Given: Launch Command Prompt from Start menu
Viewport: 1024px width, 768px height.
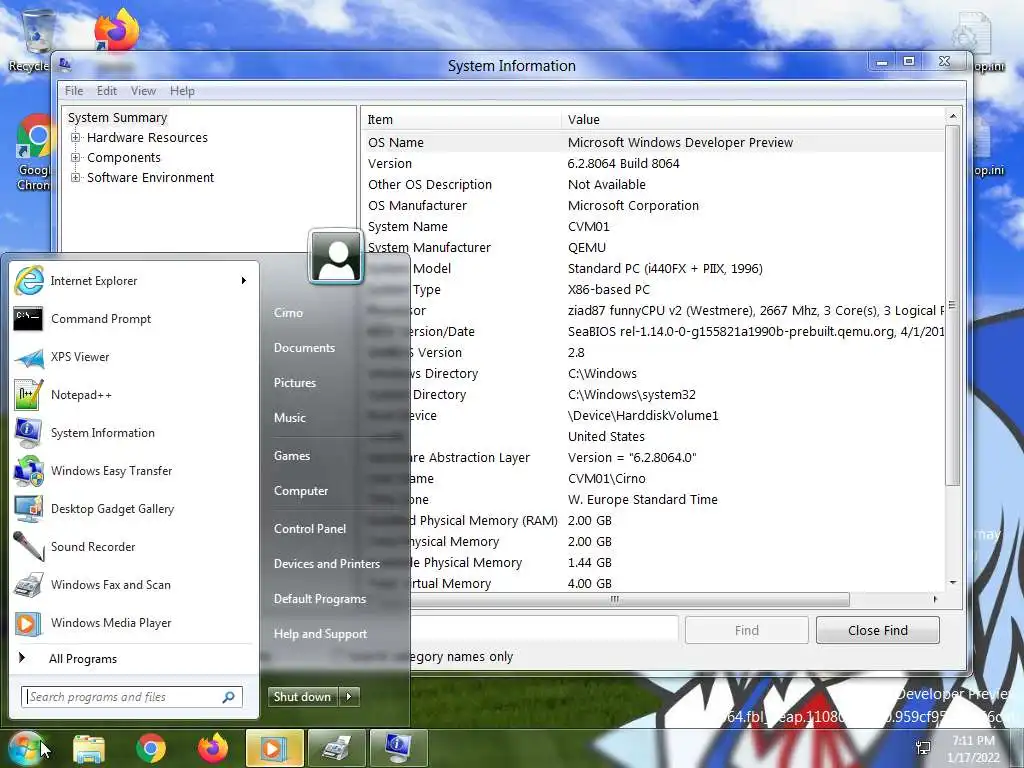Looking at the screenshot, I should coord(134,319).
